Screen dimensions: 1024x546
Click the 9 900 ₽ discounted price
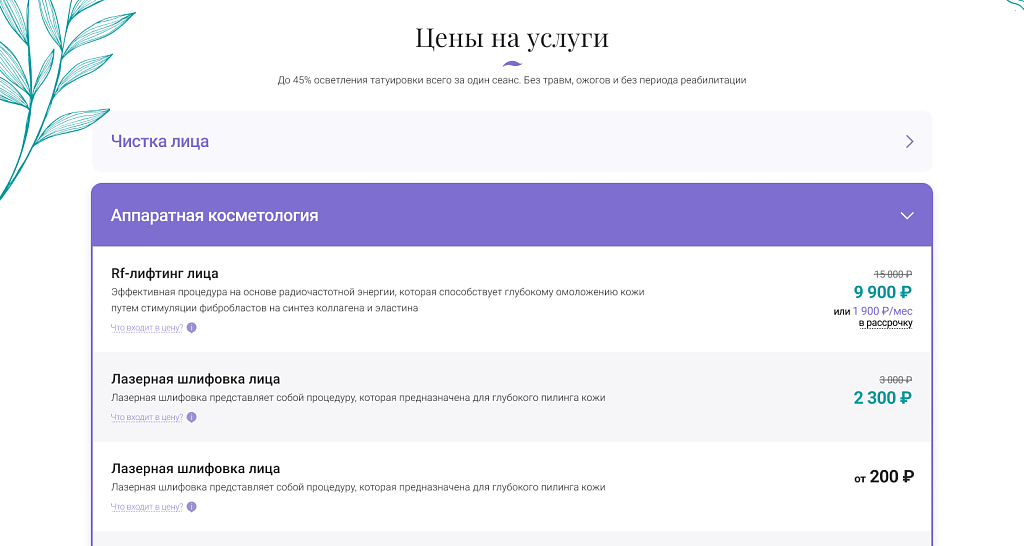882,292
